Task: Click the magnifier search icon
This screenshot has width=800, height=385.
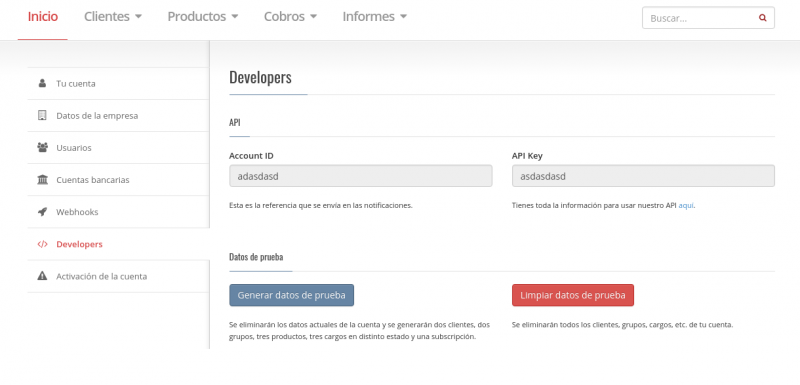Action: (x=763, y=18)
